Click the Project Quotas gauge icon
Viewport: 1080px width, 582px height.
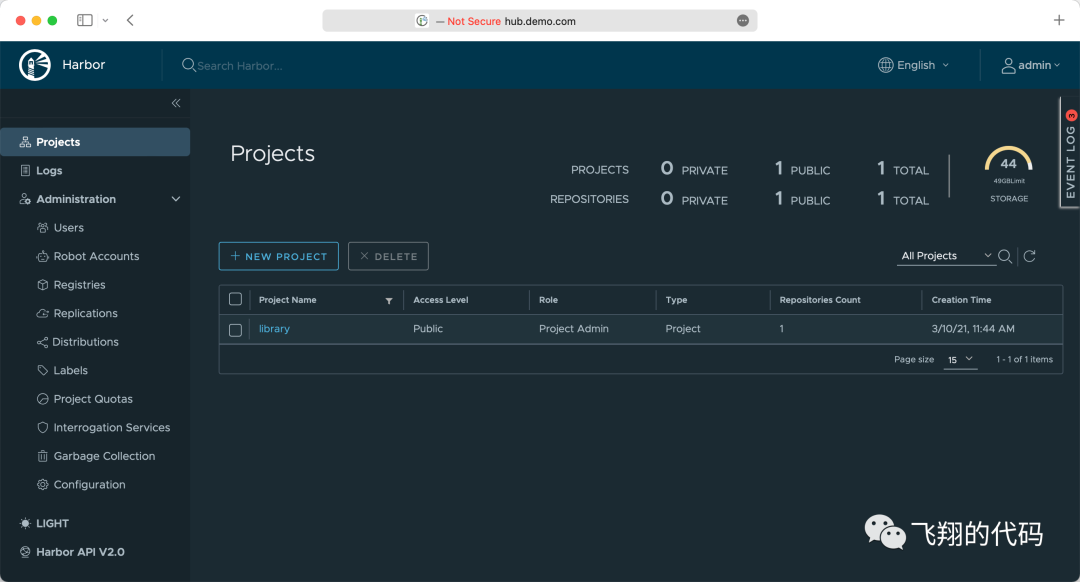[x=43, y=399]
